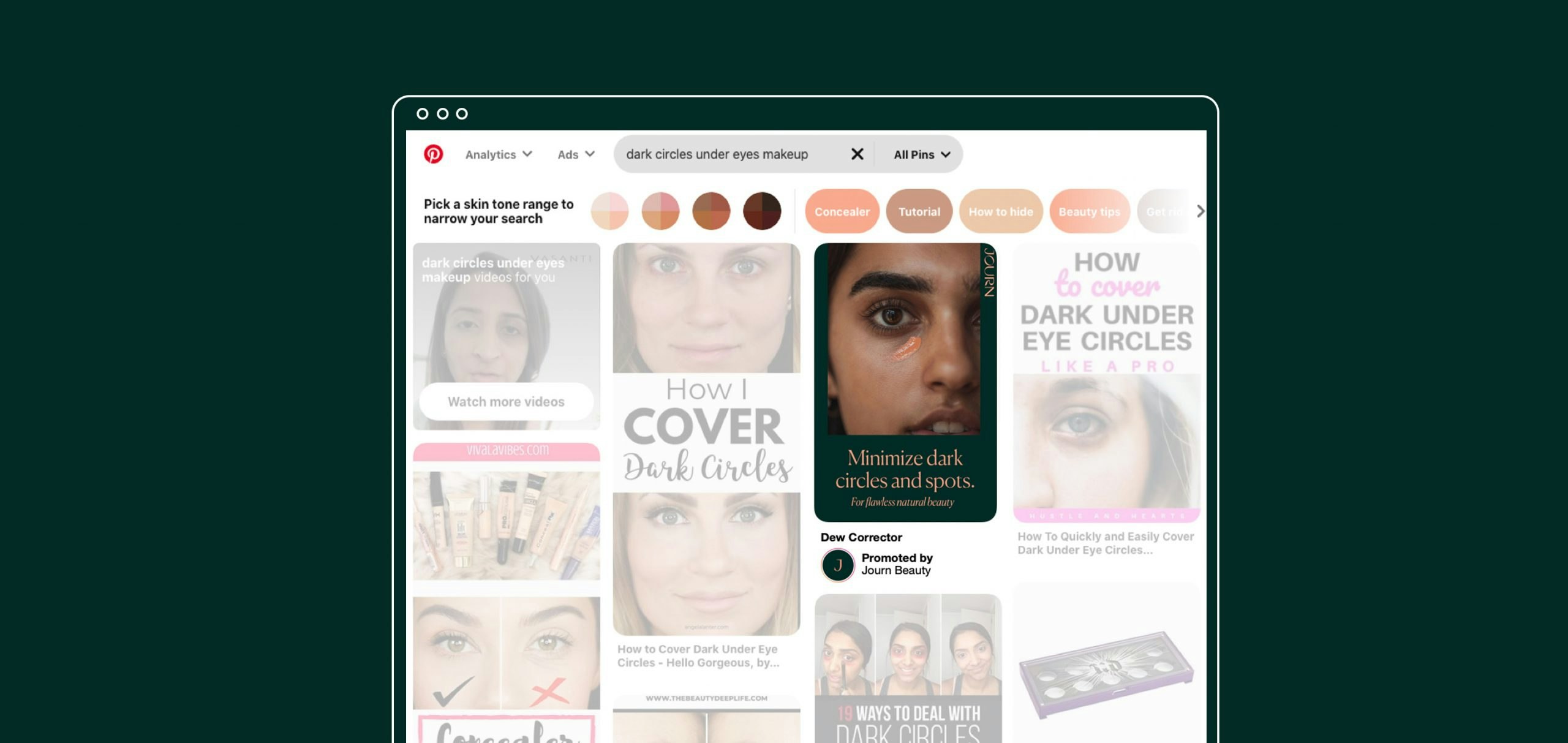Select the Tutorial filter chip
The width and height of the screenshot is (1568, 743).
[919, 211]
